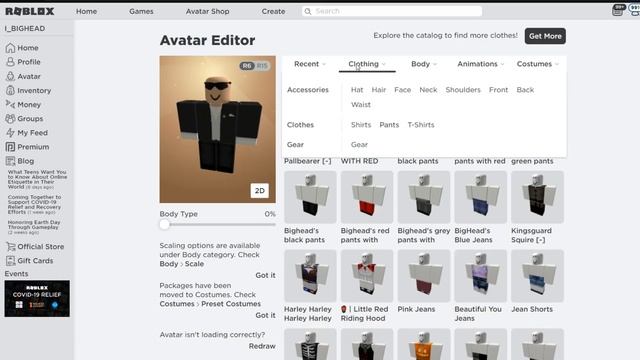Open the Avatar sidebar icon

point(10,76)
